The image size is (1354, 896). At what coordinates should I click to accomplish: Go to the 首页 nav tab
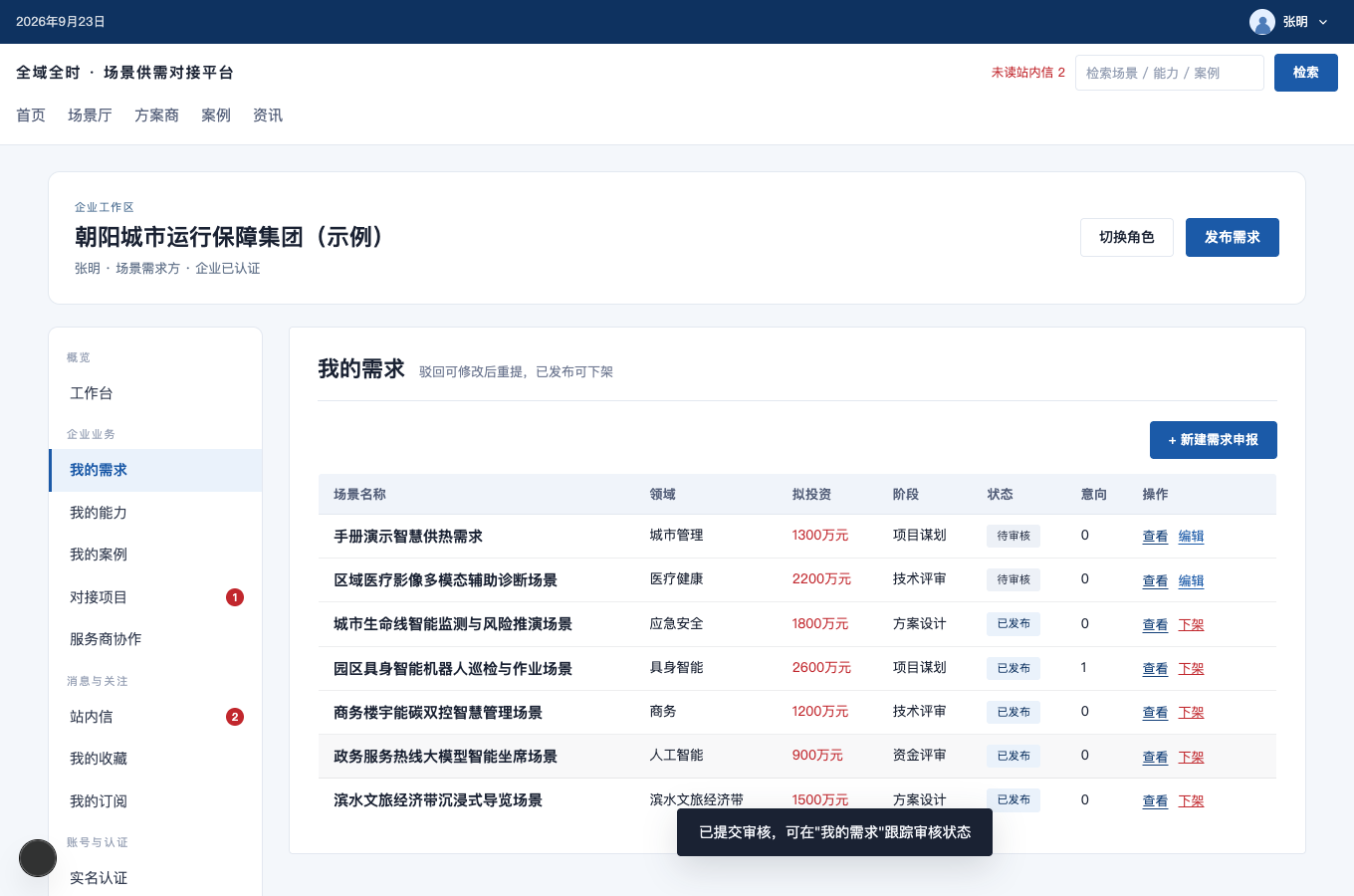pyautogui.click(x=31, y=115)
